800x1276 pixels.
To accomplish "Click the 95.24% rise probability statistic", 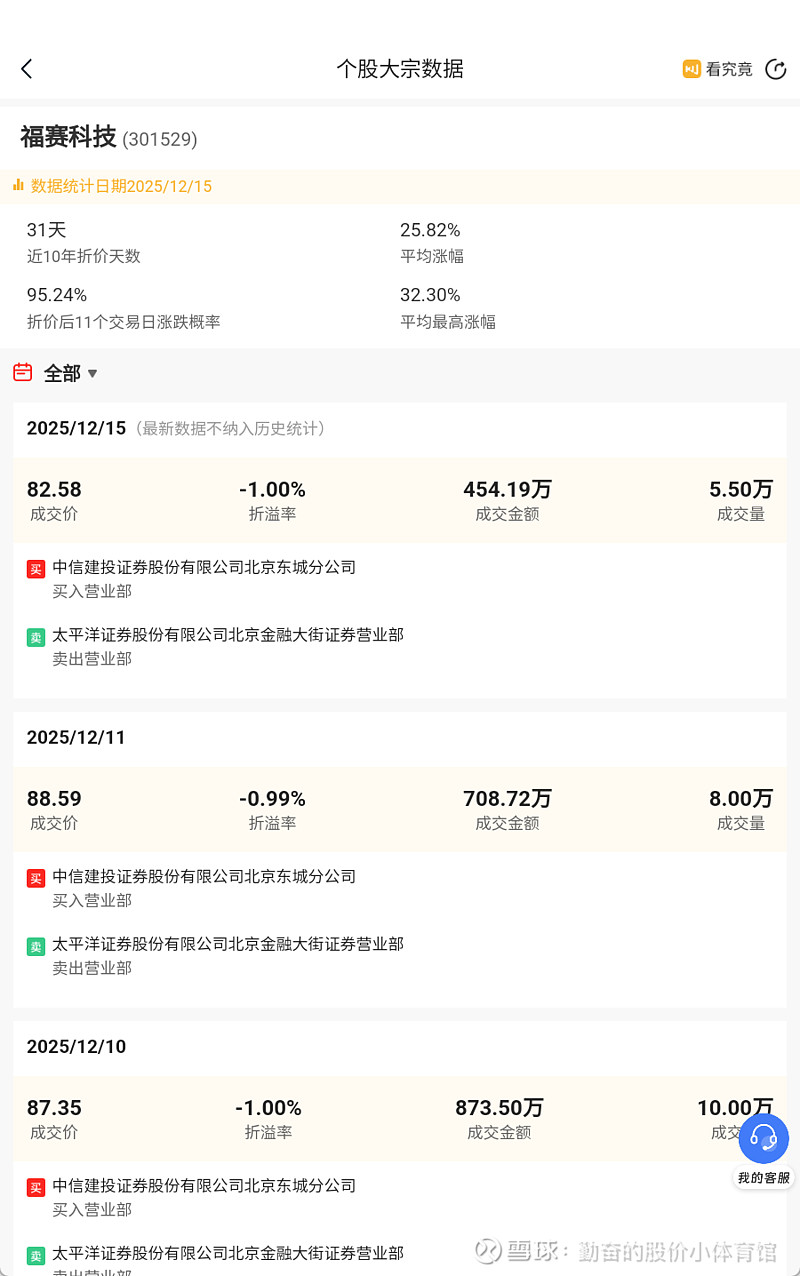I will 57,295.
